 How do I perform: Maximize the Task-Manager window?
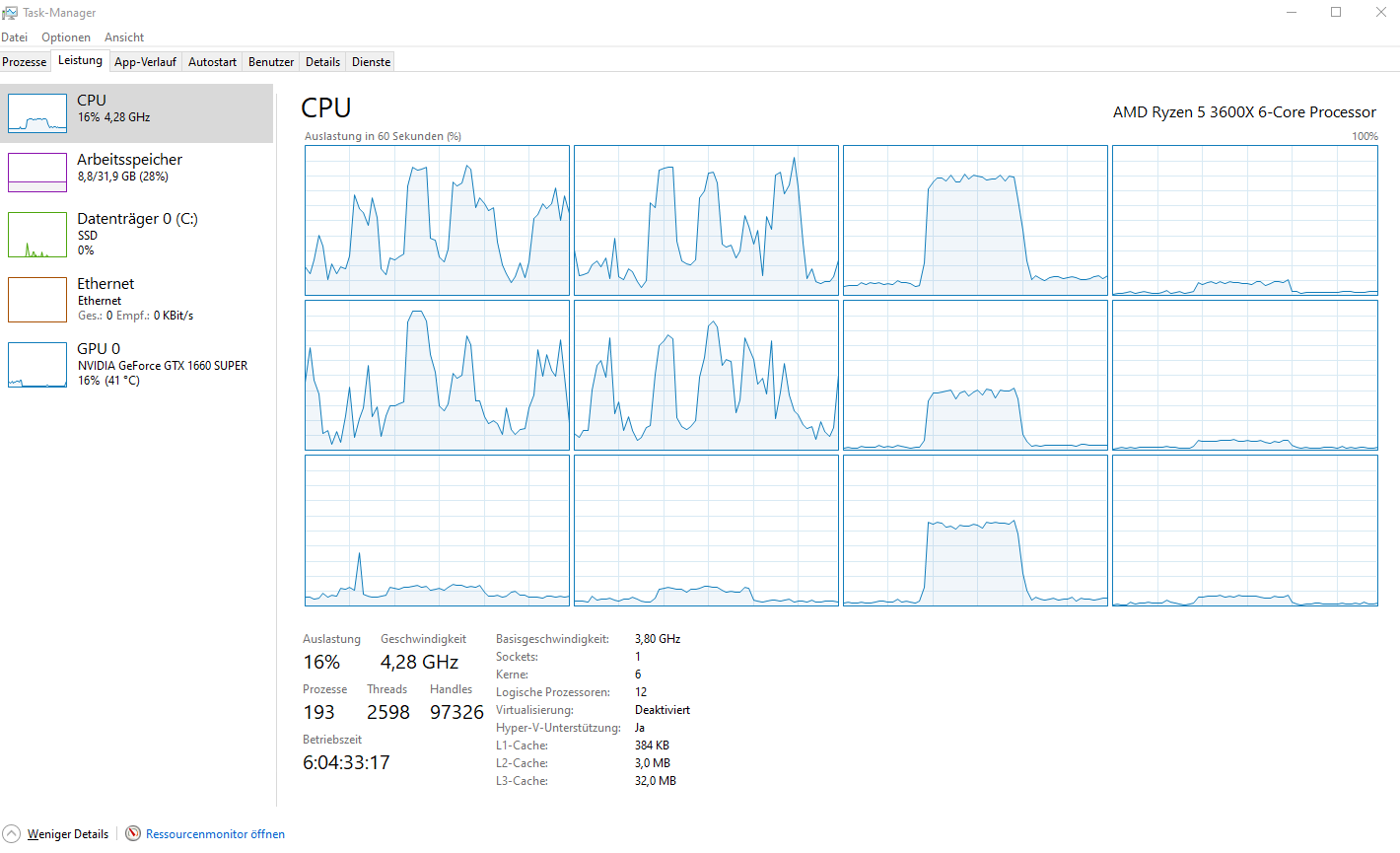click(x=1336, y=12)
